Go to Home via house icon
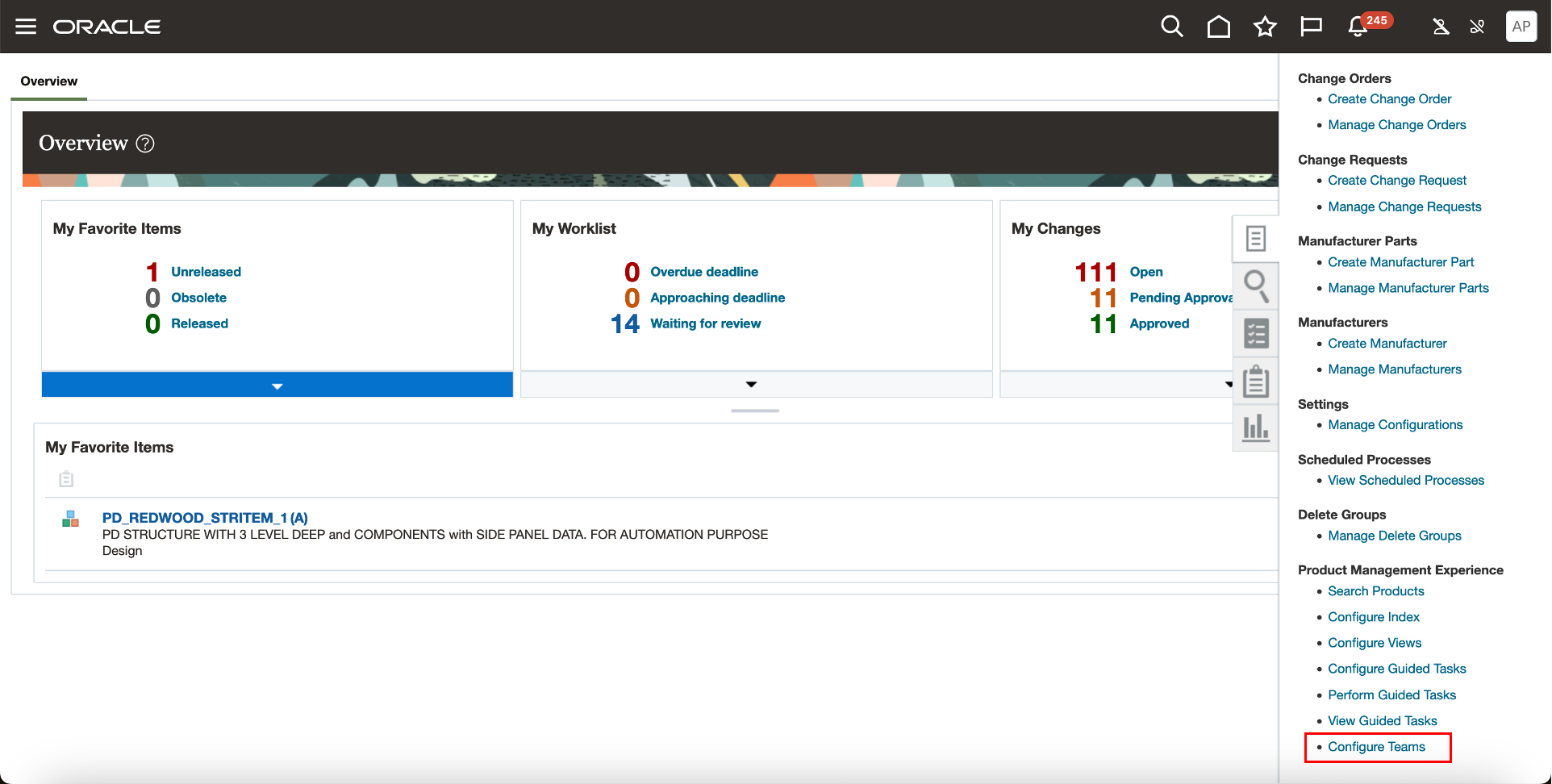Image resolution: width=1552 pixels, height=784 pixels. pos(1219,27)
